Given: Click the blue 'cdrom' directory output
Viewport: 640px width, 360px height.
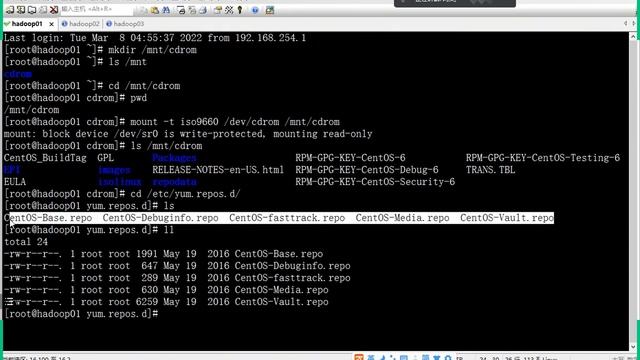Looking at the screenshot, I should click(x=18, y=74).
